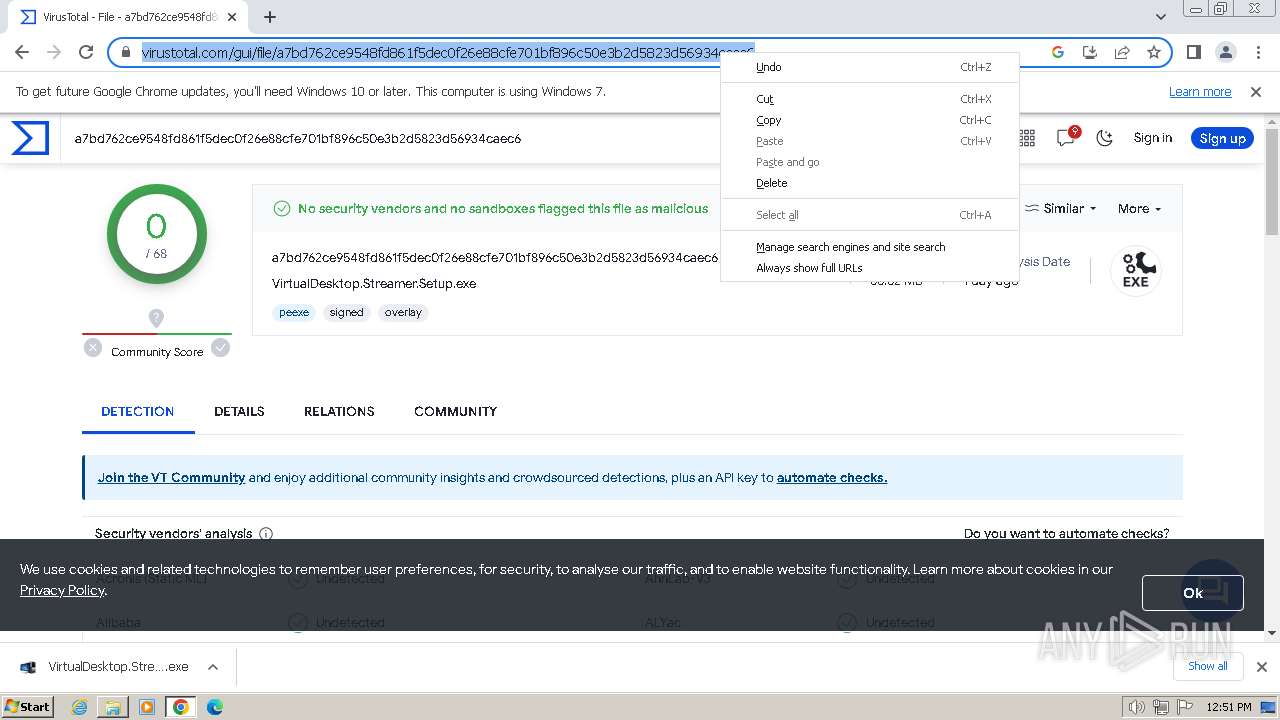1280x720 pixels.
Task: Open the Chrome profile avatar icon
Action: 1225,52
